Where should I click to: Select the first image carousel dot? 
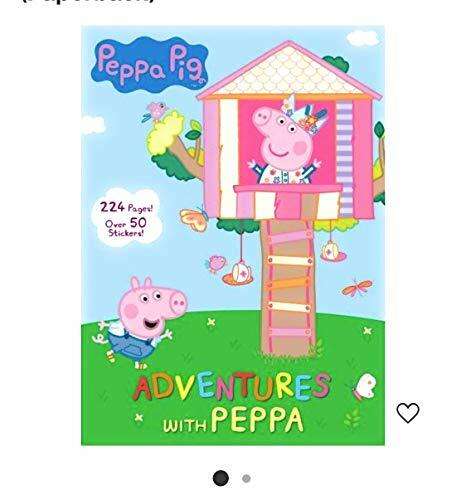click(x=221, y=478)
